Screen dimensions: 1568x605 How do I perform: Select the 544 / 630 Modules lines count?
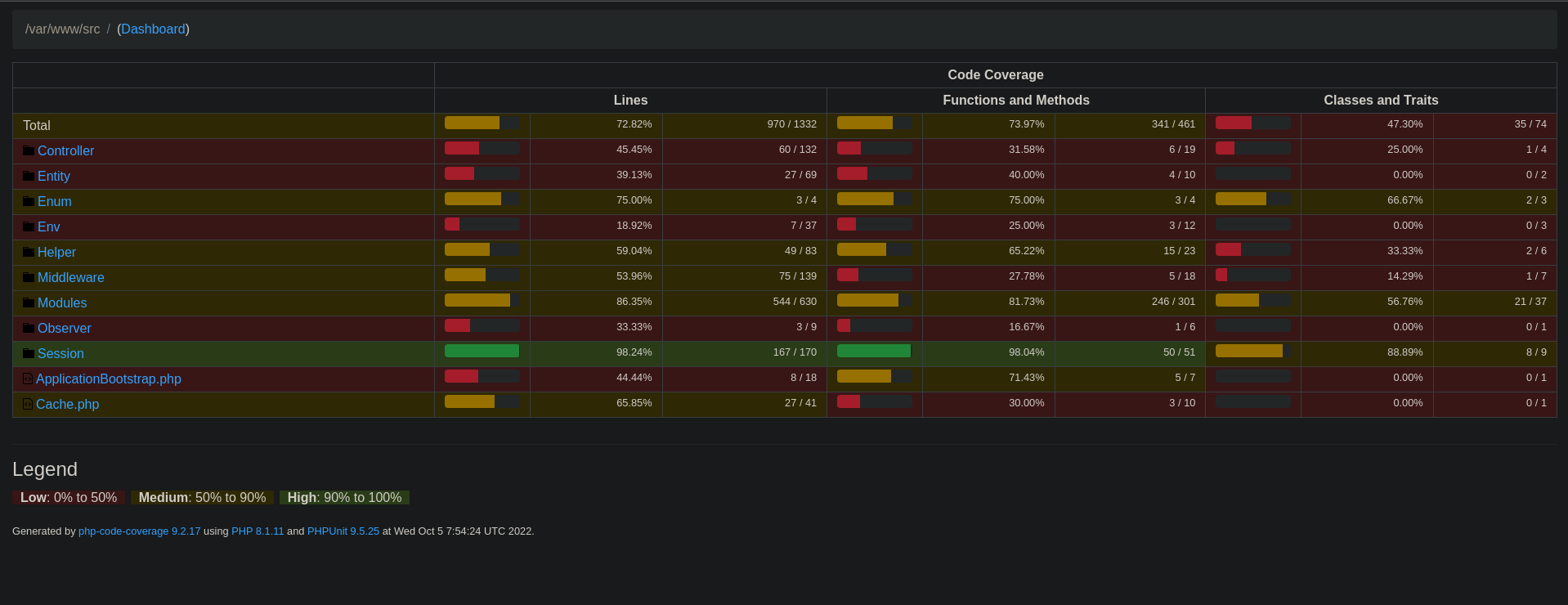point(795,302)
